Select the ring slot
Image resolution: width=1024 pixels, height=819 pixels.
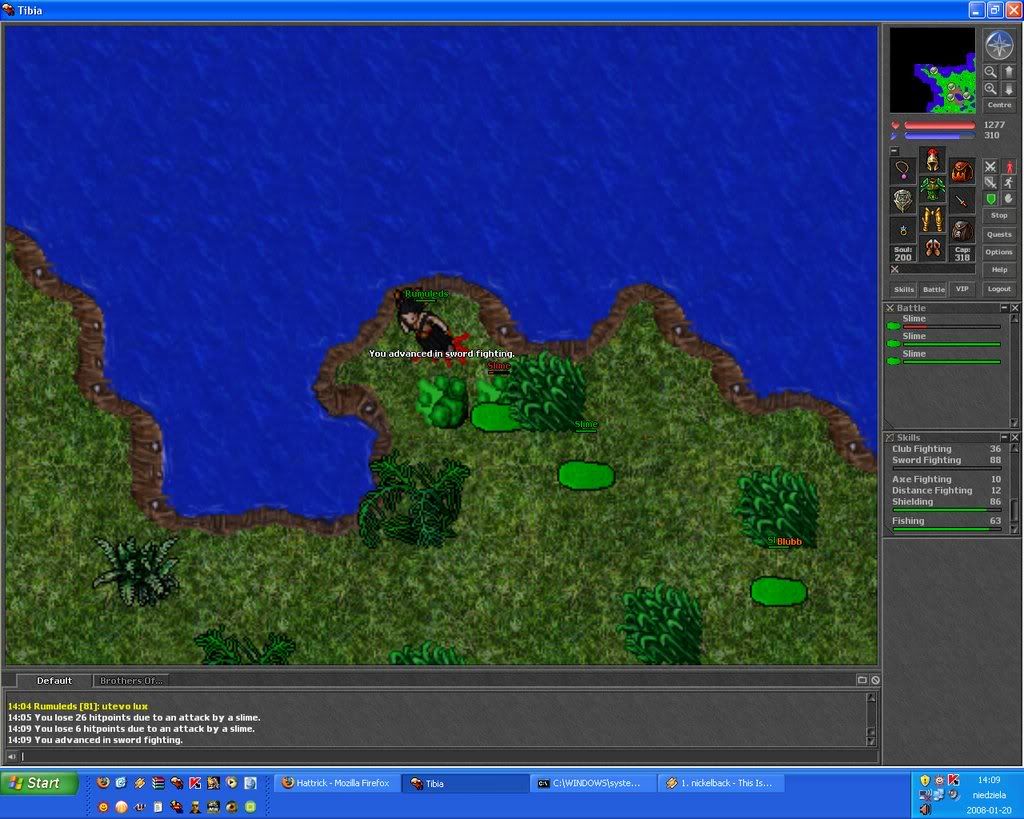coord(903,230)
